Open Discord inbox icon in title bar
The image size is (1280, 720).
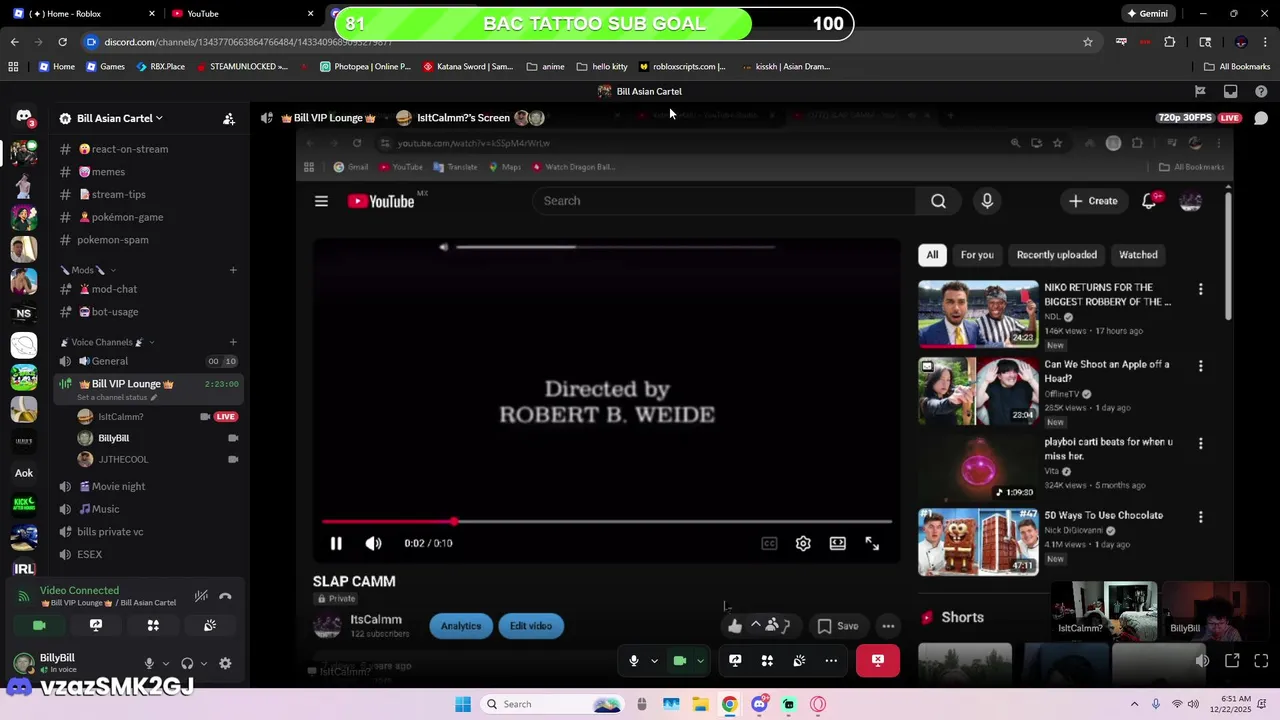(x=1230, y=91)
